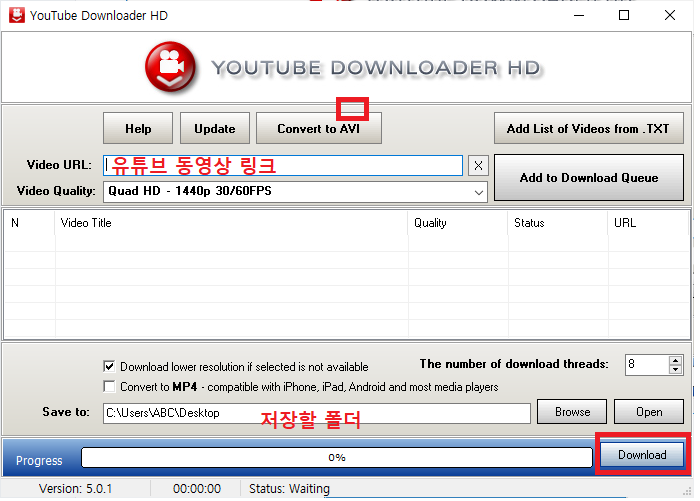
Task: Decrease the download threads with down arrow
Action: [x=675, y=370]
